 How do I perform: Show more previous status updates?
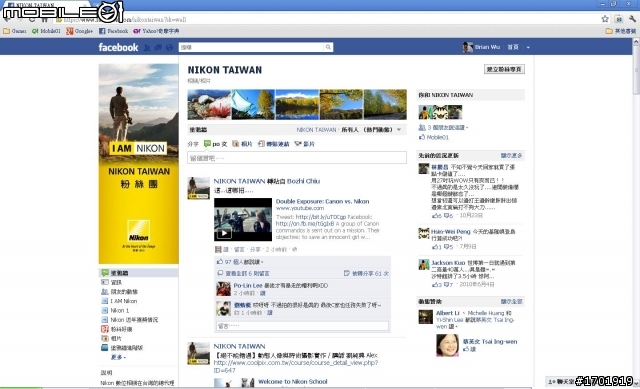click(x=511, y=156)
